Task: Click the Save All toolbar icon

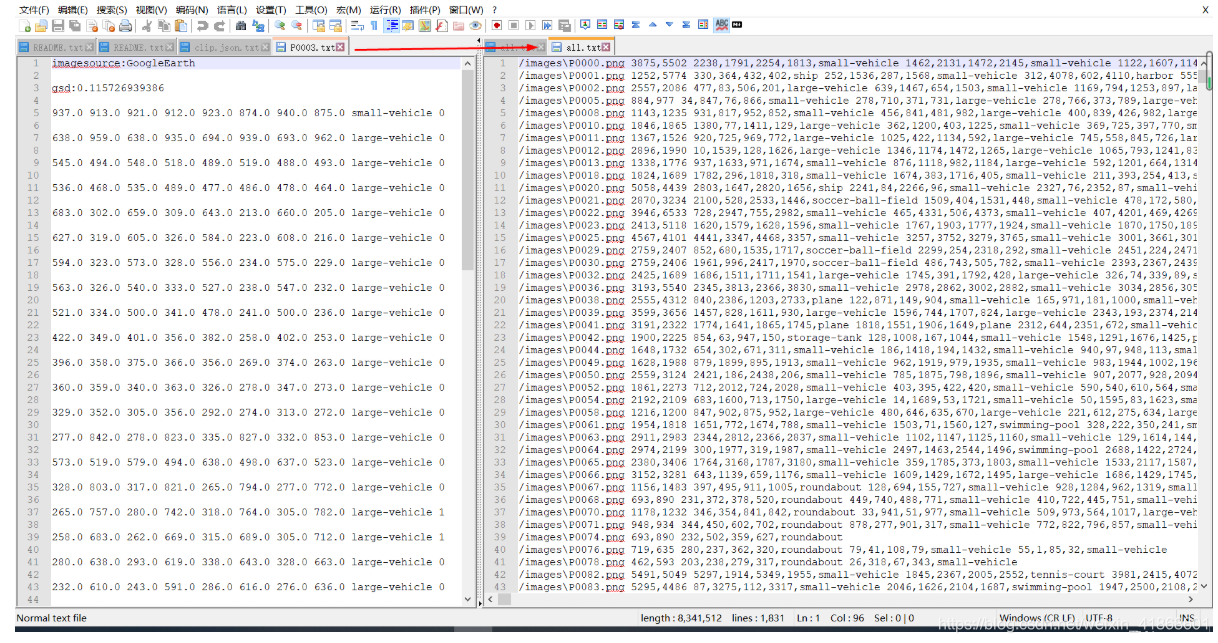Action: pyautogui.click(x=74, y=25)
